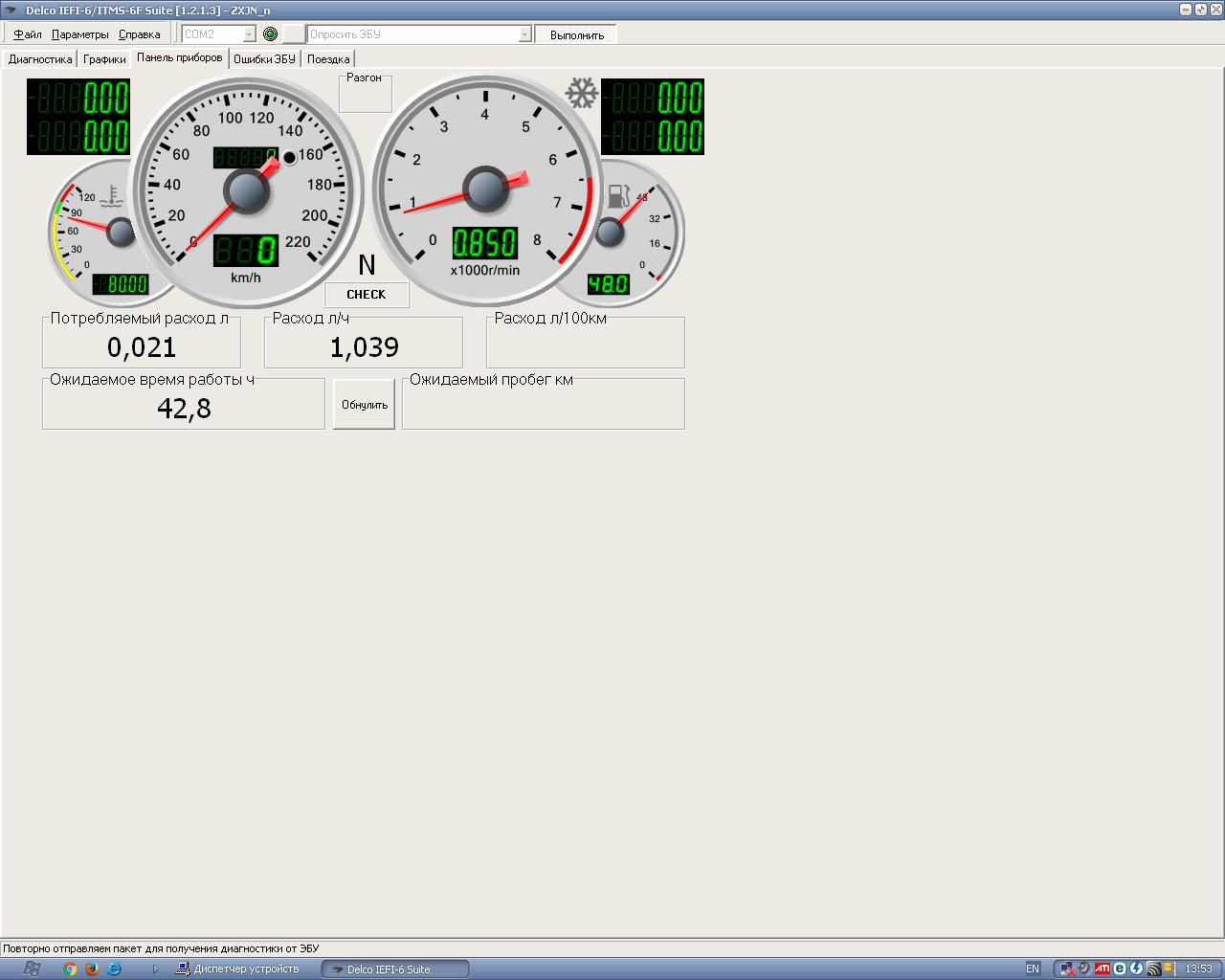Launch Google Chrome from quick launch

click(x=70, y=969)
